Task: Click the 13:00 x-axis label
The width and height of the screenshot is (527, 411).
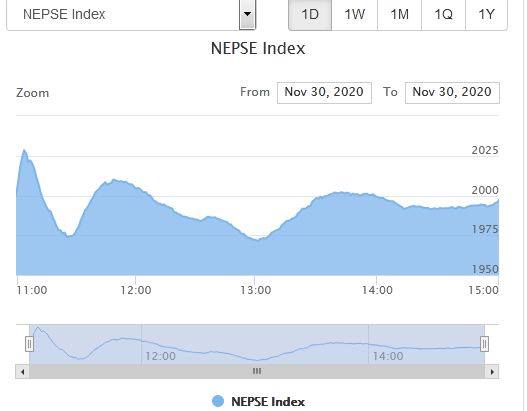Action: click(x=255, y=290)
